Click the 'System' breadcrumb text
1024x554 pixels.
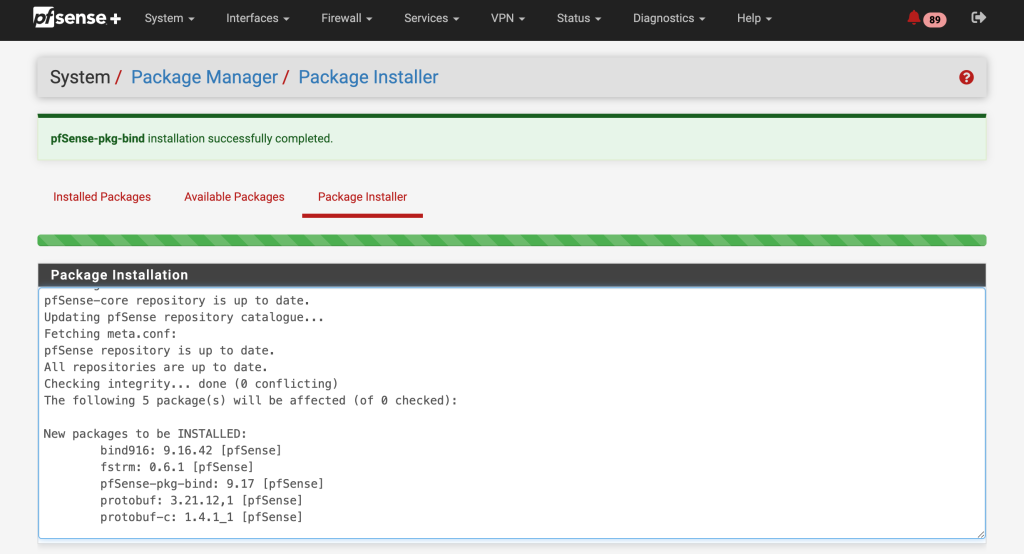[x=80, y=77]
